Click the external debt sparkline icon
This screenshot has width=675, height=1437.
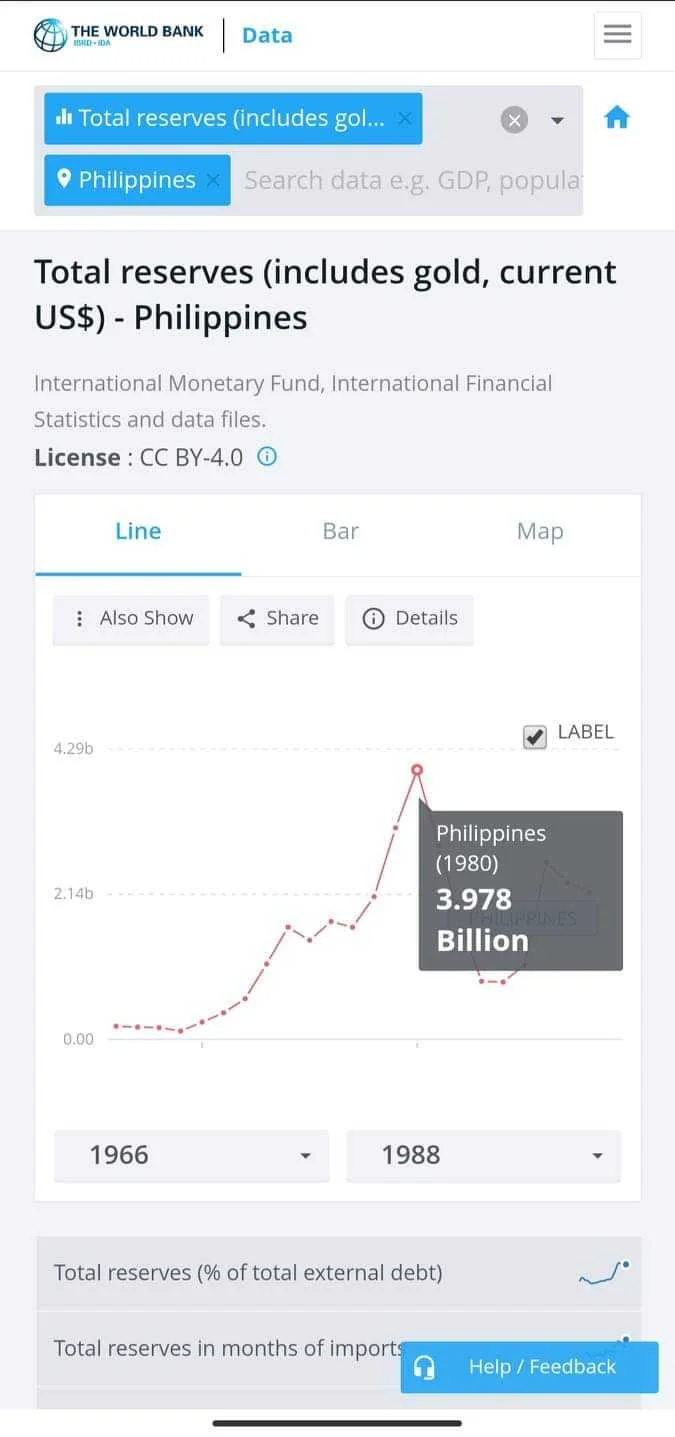(604, 1273)
